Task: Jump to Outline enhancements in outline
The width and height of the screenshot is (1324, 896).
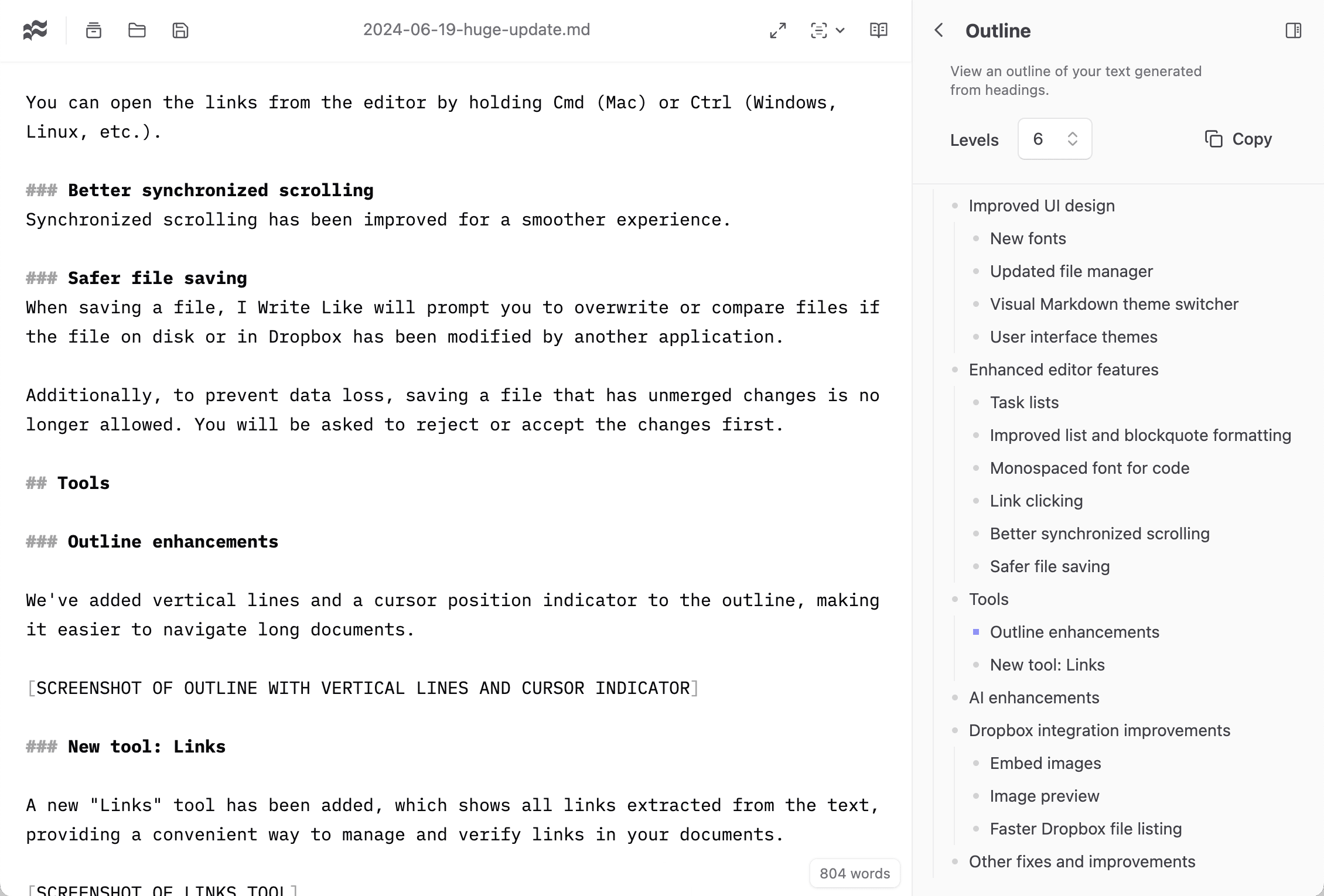Action: 1074,632
